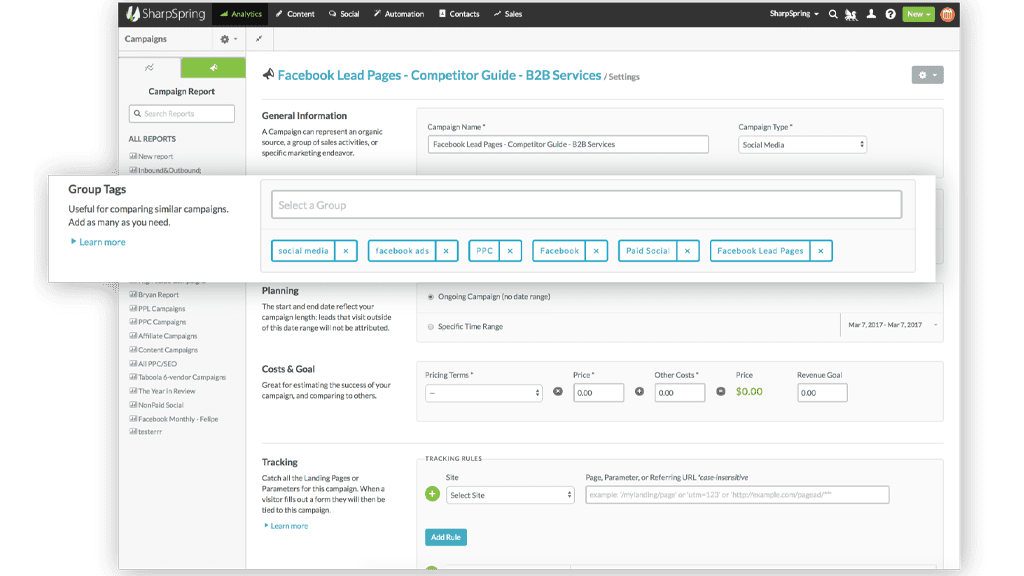Open the Content Campaigns report
Viewport: 1024px width, 576px height.
tap(164, 350)
